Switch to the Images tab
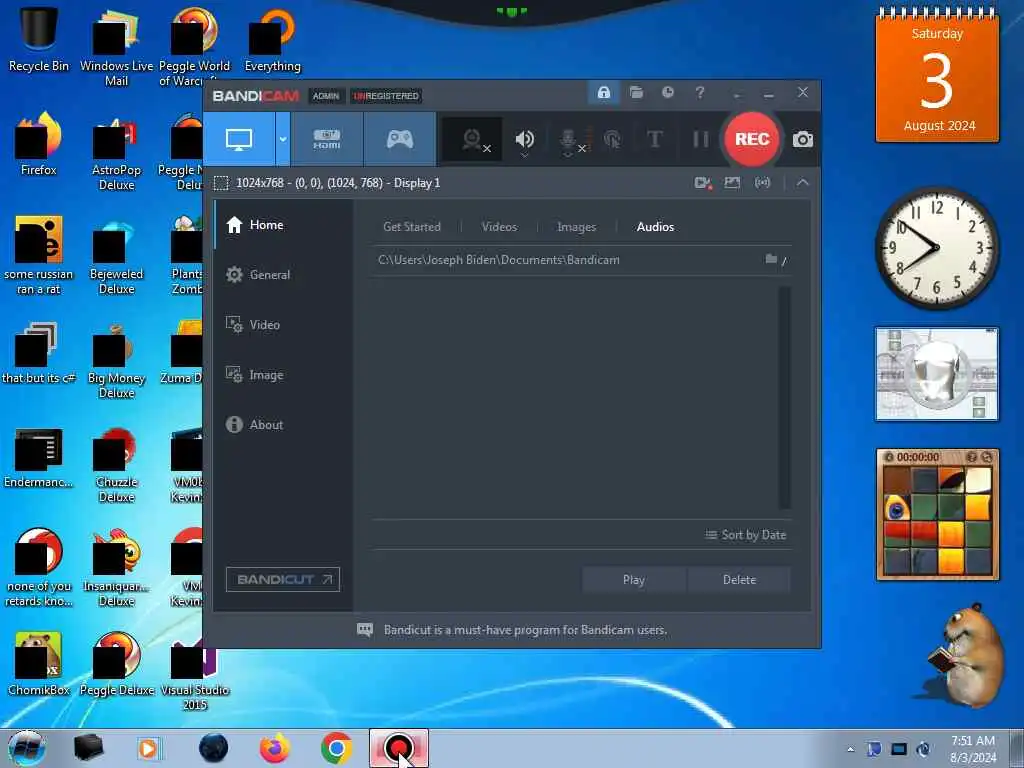 (576, 227)
